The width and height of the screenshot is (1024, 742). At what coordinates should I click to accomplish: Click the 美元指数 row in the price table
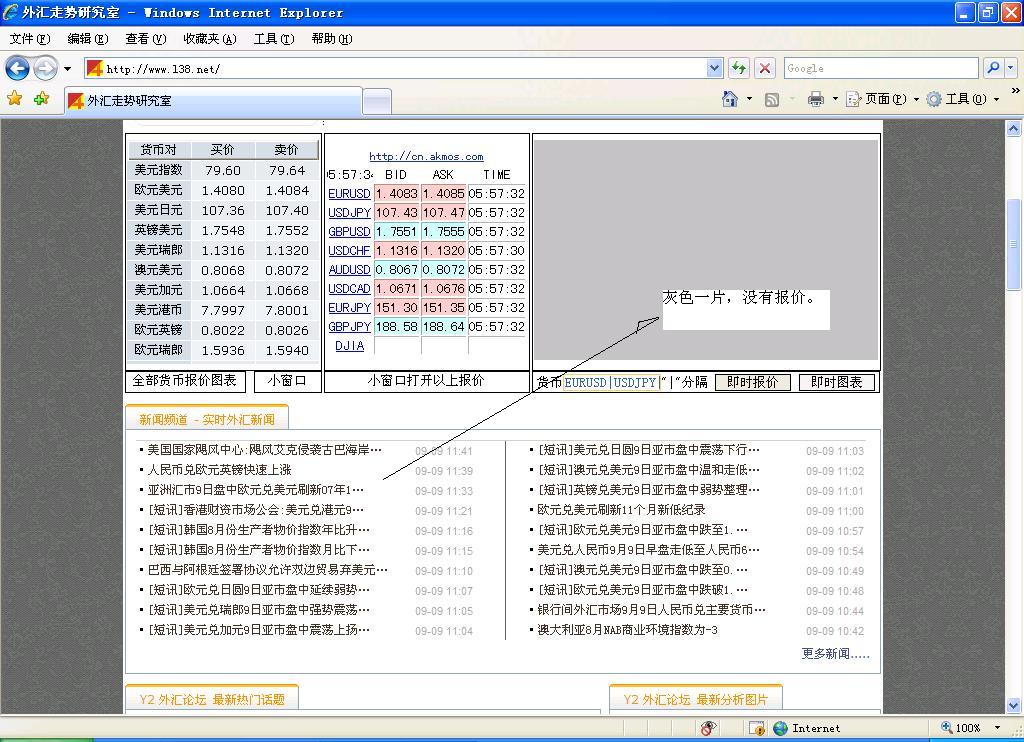pyautogui.click(x=223, y=170)
